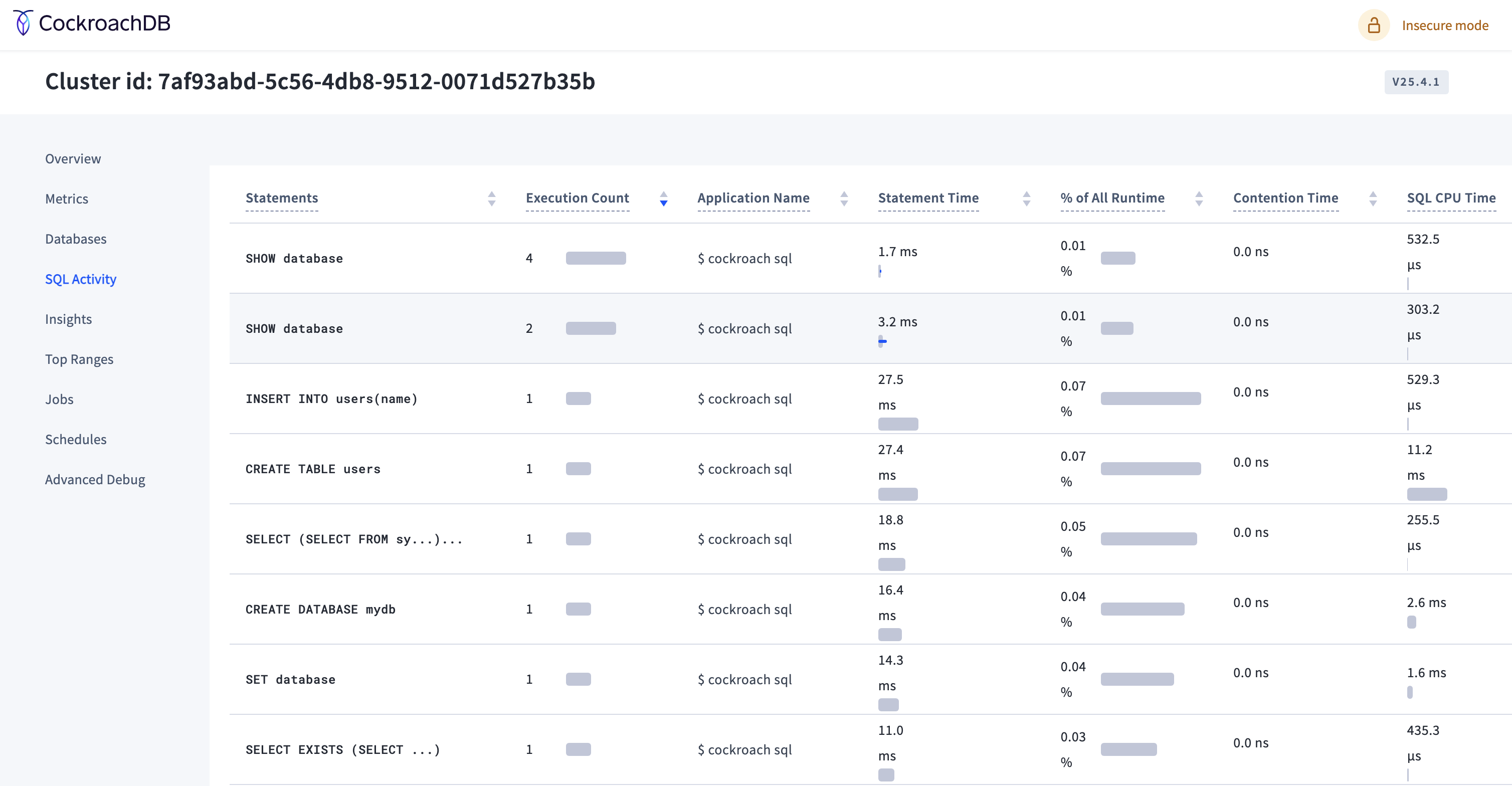The image size is (1512, 786).
Task: Navigate to Advanced Debug
Action: pyautogui.click(x=95, y=480)
